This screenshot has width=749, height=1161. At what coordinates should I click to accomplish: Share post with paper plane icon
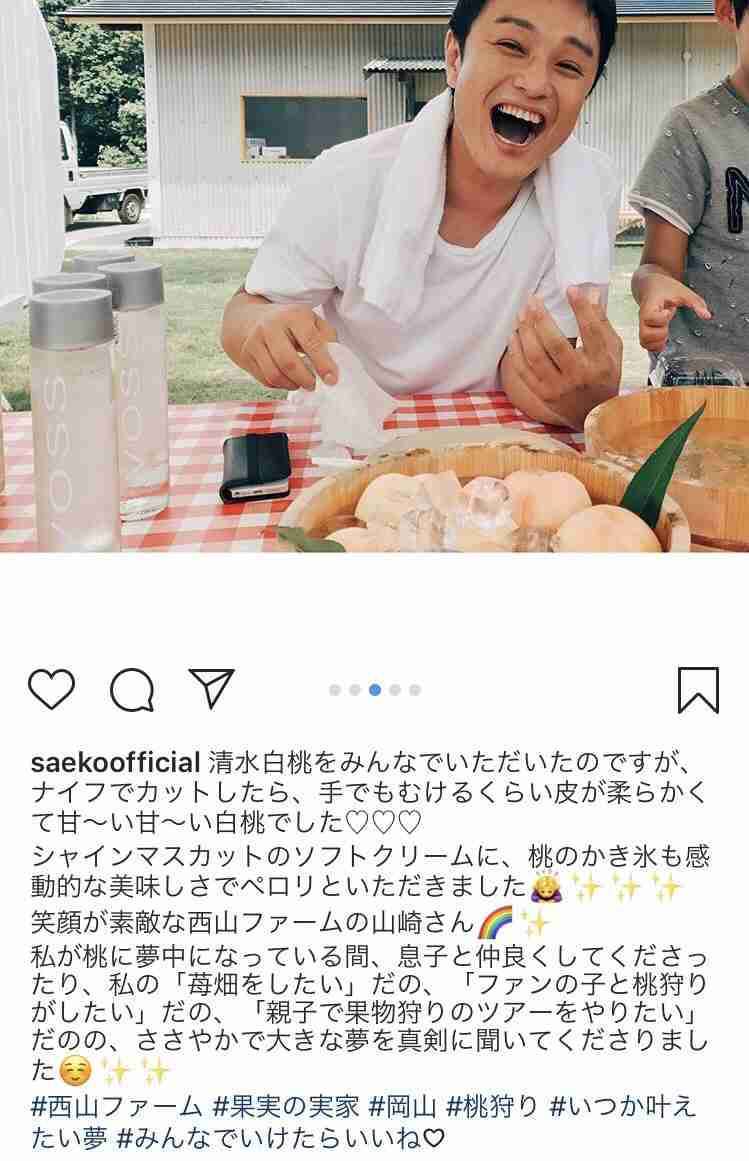212,689
